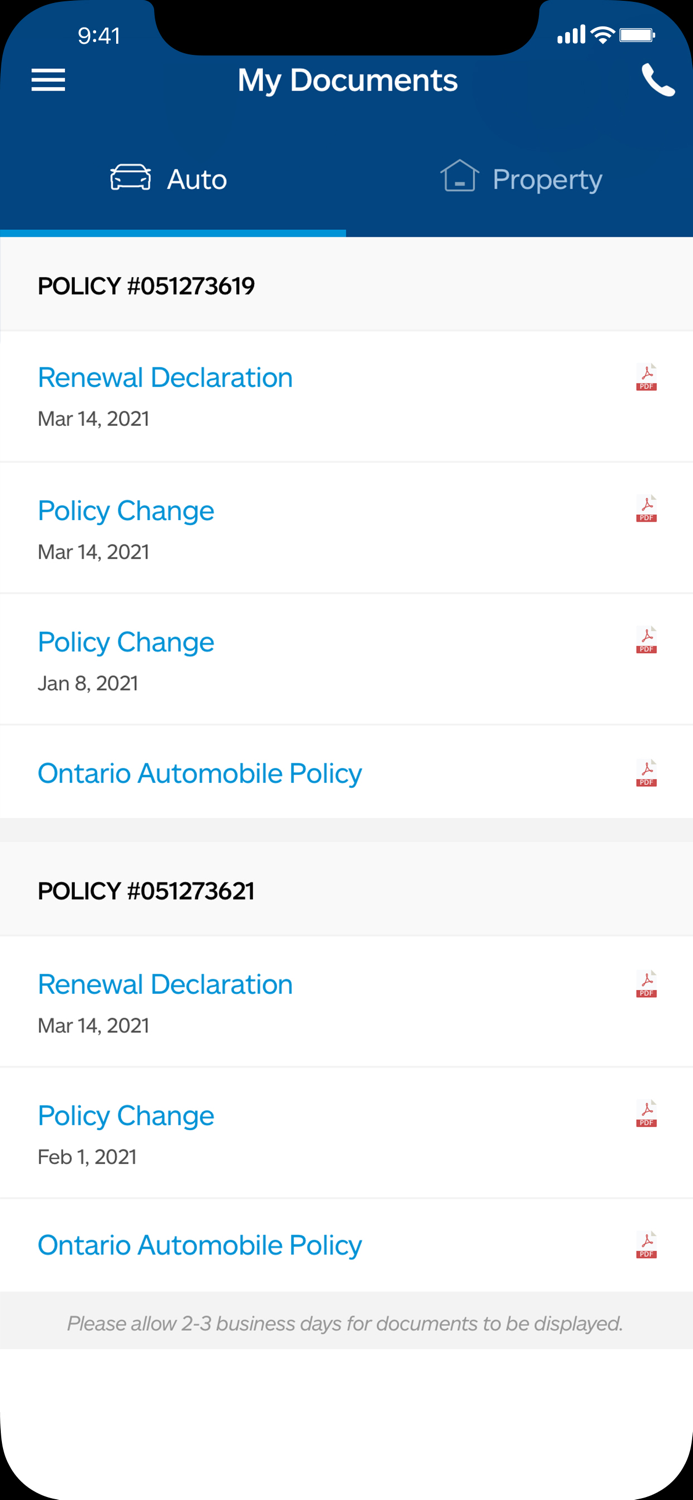Viewport: 693px width, 1500px height.
Task: Open the Policy Change link dated Mar 14, 2021
Action: pyautogui.click(x=126, y=511)
